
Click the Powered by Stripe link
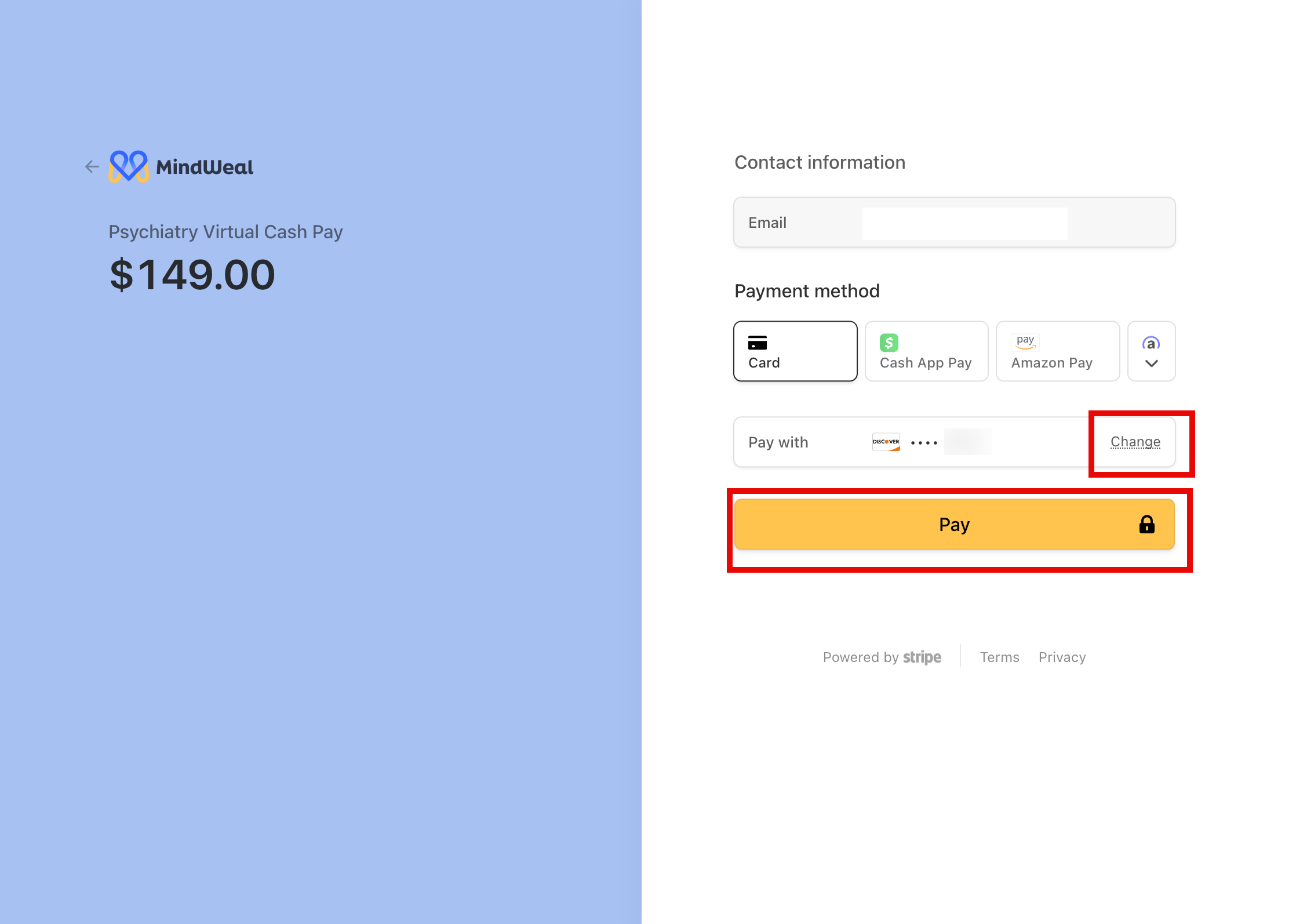pyautogui.click(x=882, y=657)
